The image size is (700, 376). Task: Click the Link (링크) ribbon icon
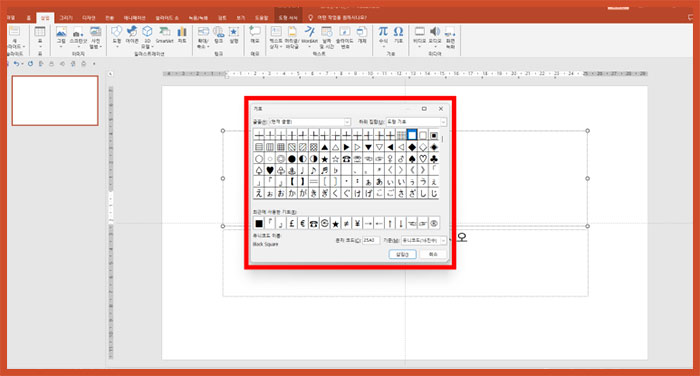pyautogui.click(x=218, y=31)
